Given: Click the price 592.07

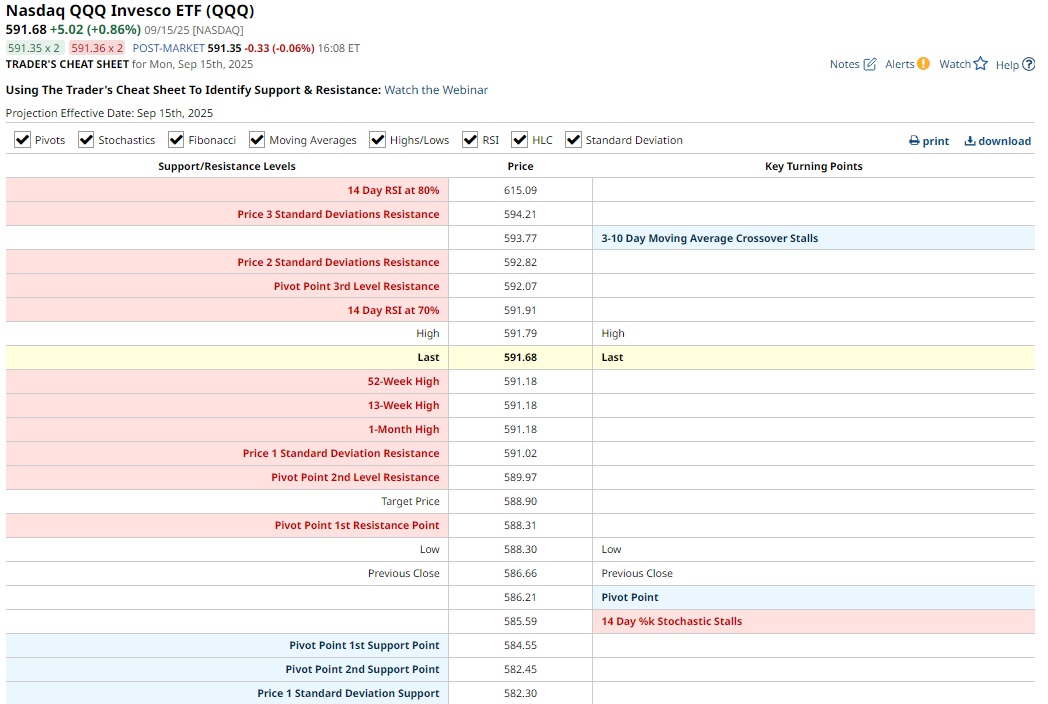Looking at the screenshot, I should 521,286.
